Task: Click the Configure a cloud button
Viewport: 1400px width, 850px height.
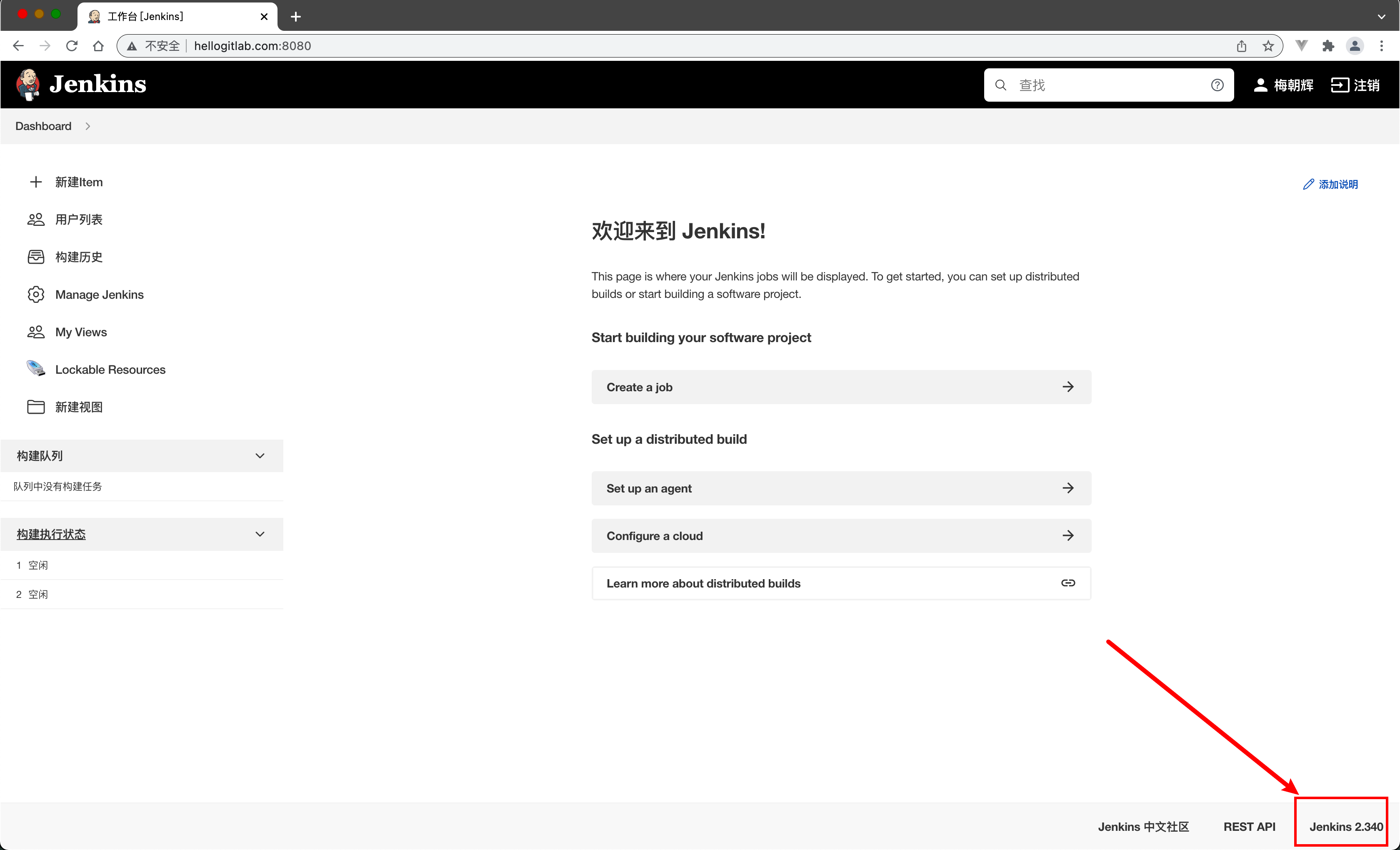Action: coord(841,536)
